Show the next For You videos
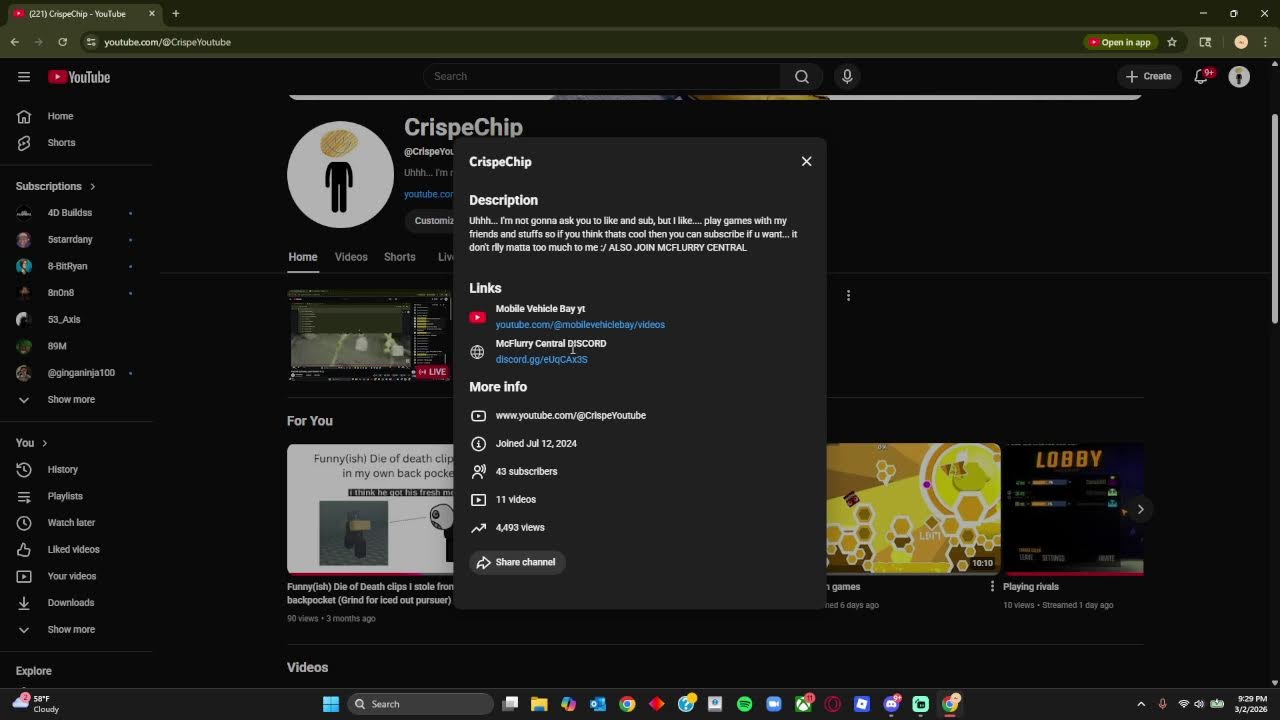This screenshot has width=1280, height=720. click(1140, 509)
